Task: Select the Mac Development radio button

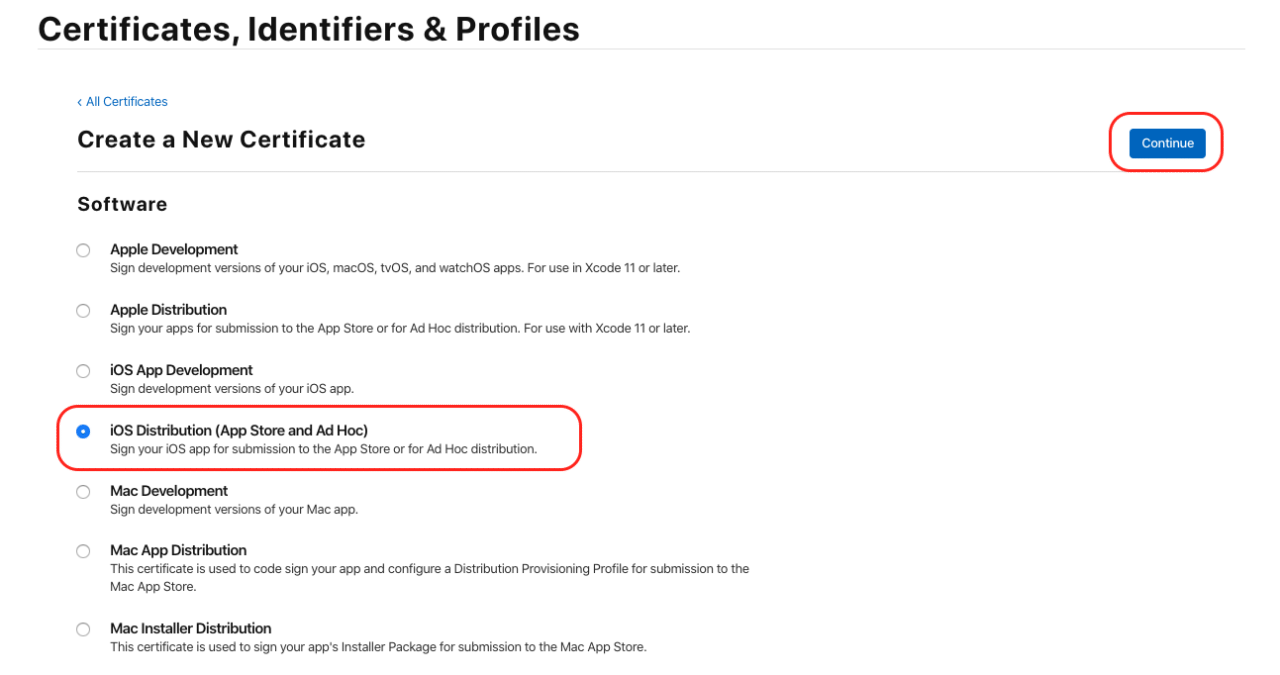Action: [83, 491]
